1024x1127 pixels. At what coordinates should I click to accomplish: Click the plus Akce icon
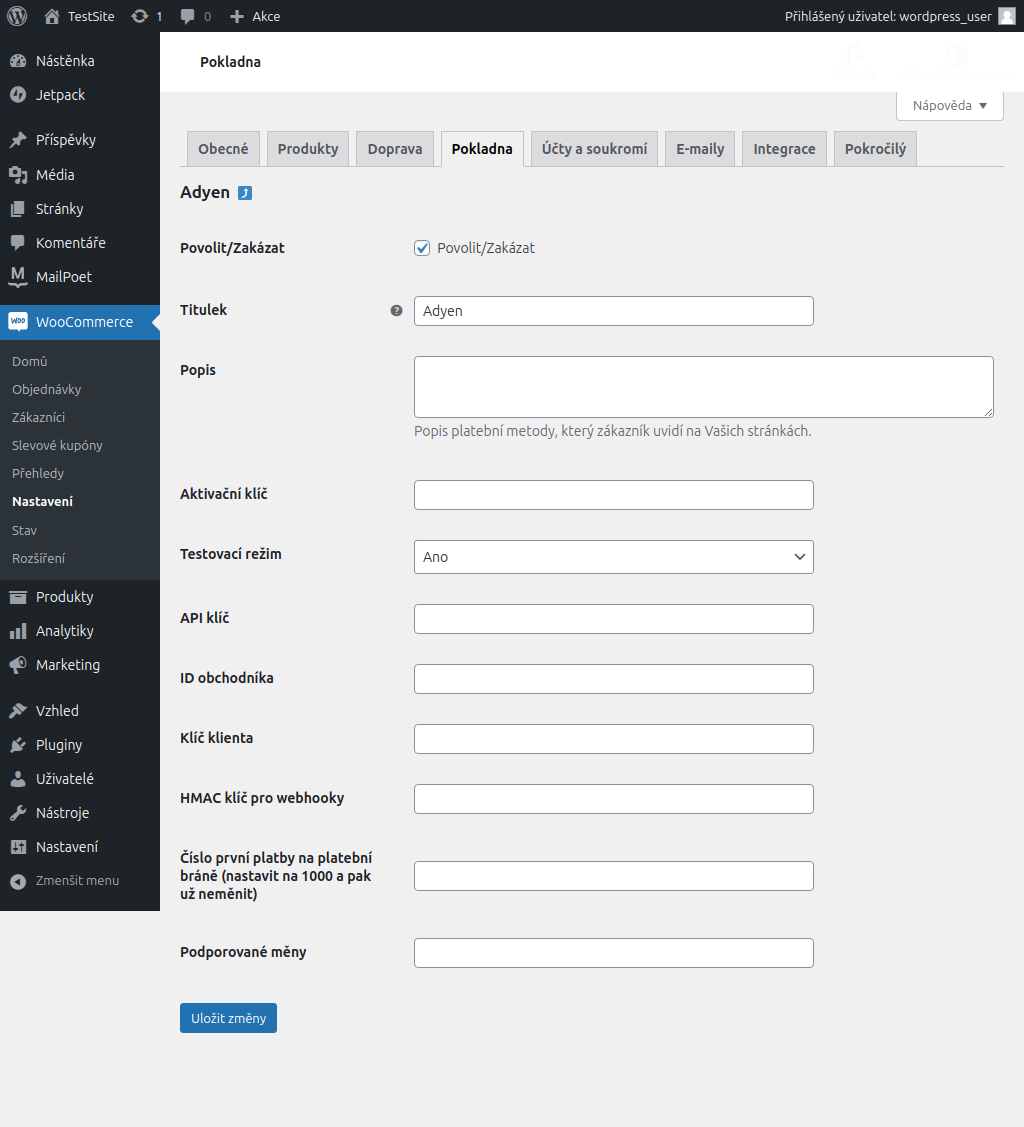click(x=237, y=16)
